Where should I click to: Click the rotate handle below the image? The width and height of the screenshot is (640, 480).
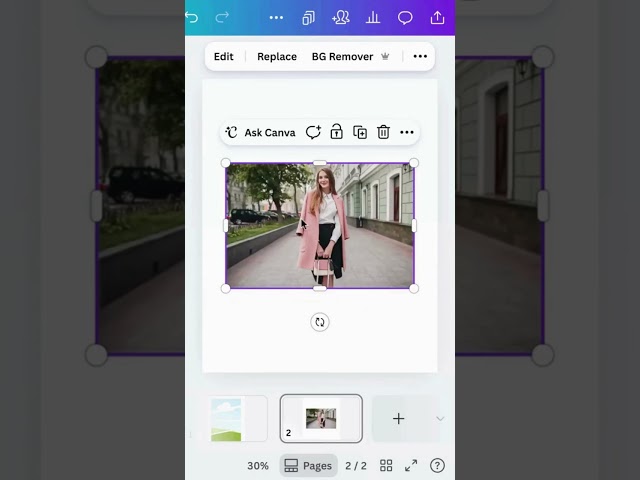(320, 322)
